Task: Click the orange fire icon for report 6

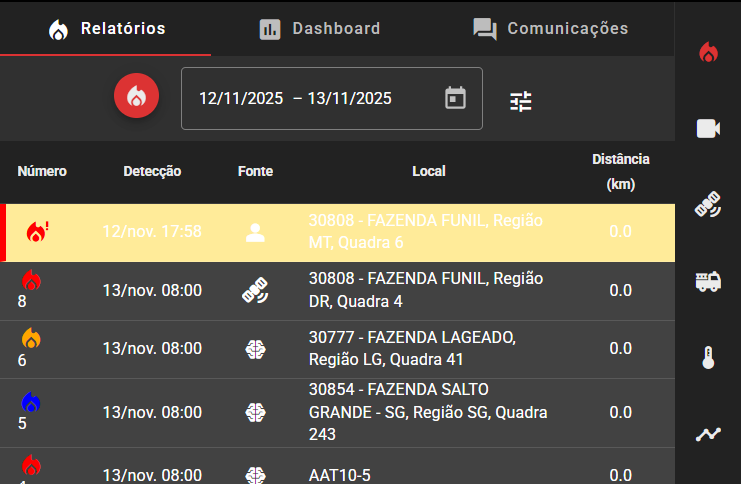Action: point(31,339)
